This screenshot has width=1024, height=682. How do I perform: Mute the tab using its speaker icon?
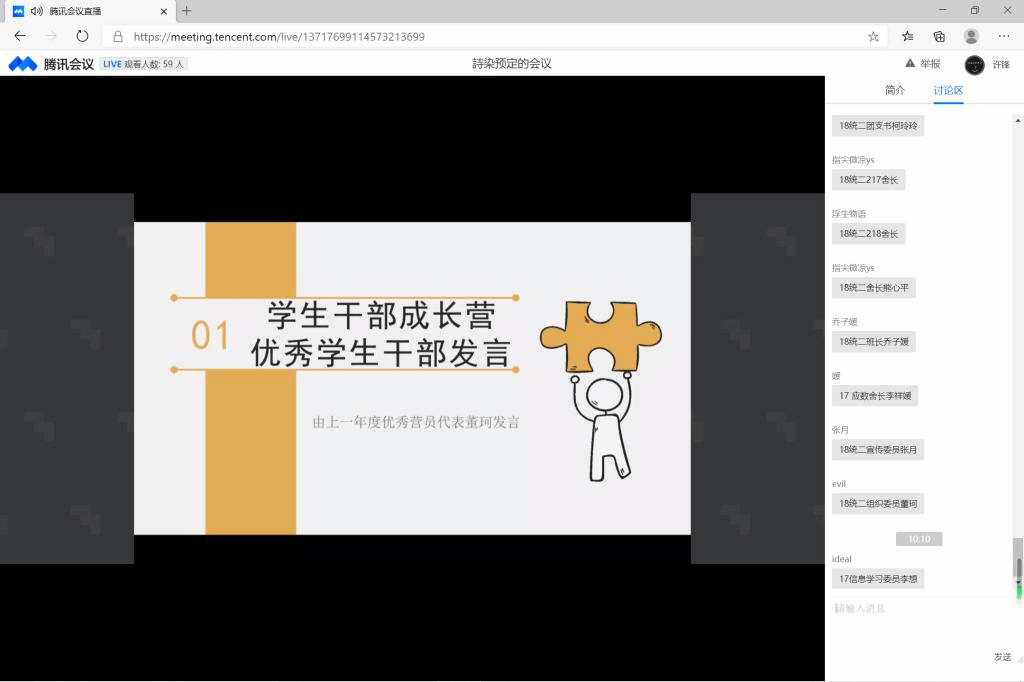[x=37, y=11]
